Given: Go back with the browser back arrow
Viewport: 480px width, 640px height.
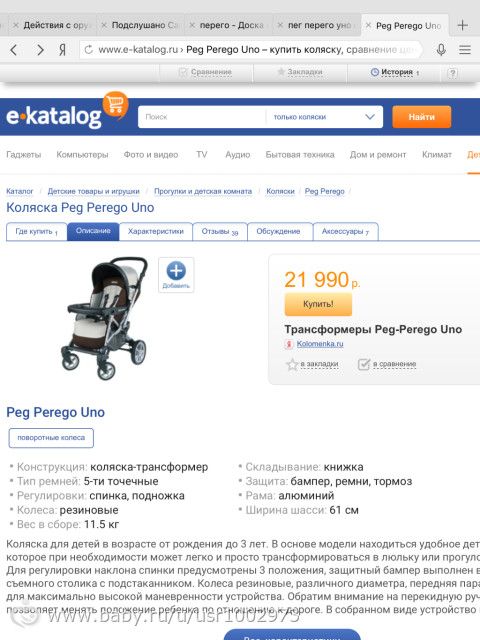Looking at the screenshot, I should 13,50.
